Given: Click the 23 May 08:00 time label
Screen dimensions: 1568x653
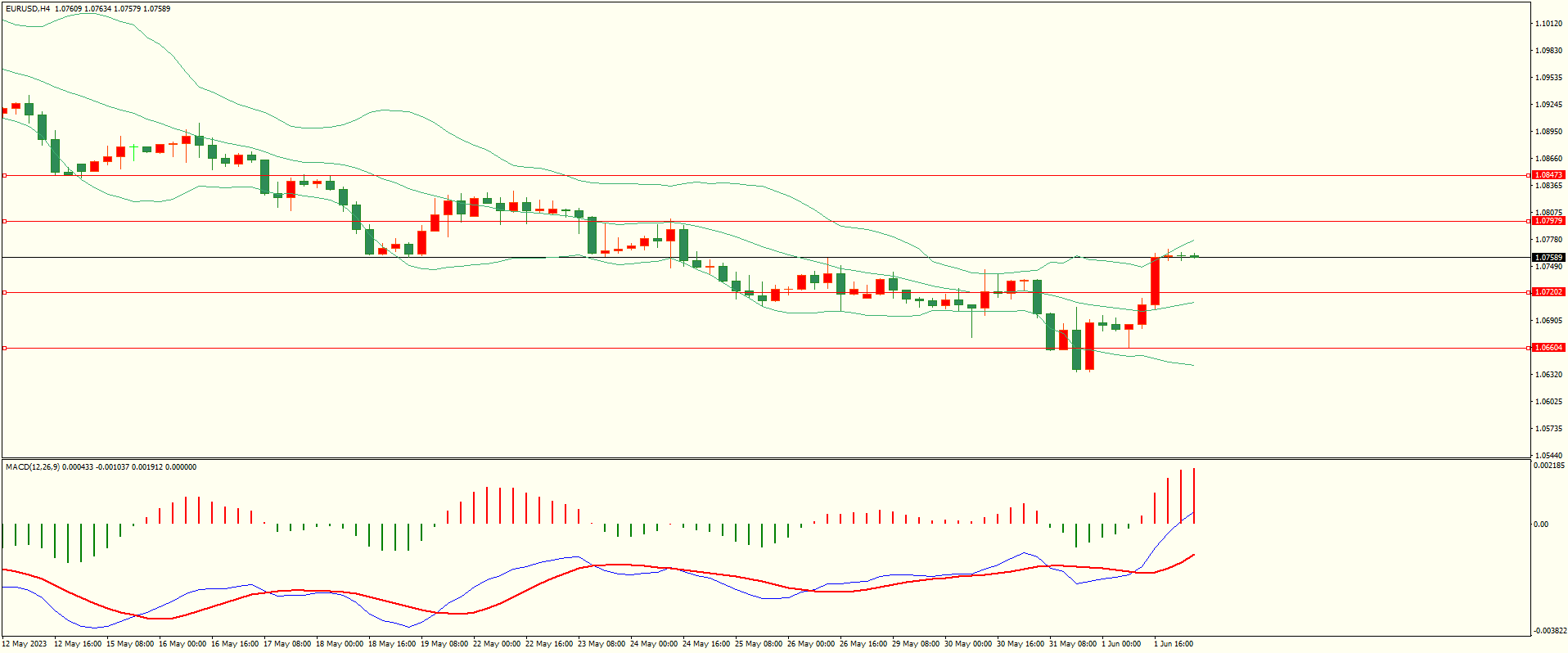Looking at the screenshot, I should (602, 644).
